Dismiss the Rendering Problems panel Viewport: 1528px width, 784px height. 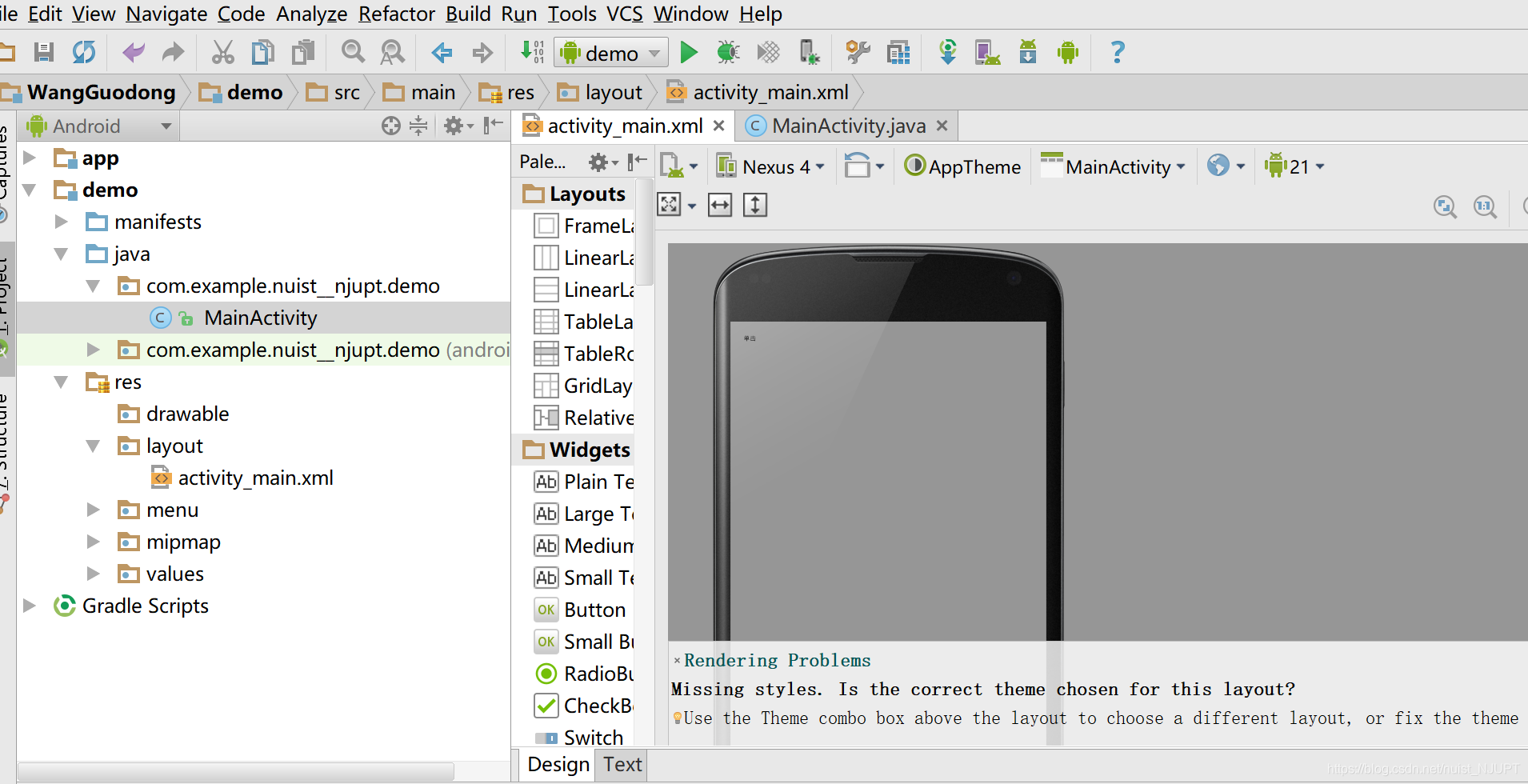677,661
